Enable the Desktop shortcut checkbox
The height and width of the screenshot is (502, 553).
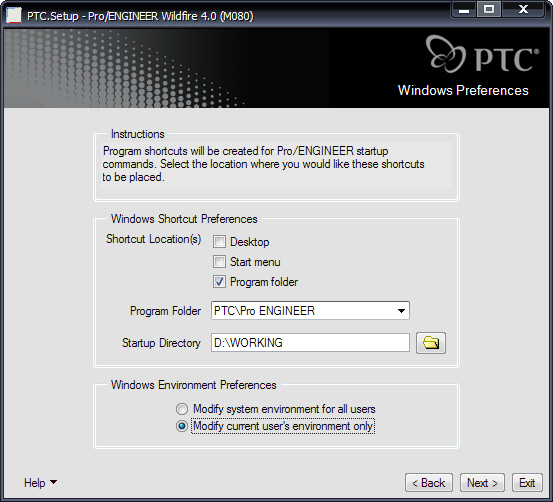pyautogui.click(x=219, y=242)
